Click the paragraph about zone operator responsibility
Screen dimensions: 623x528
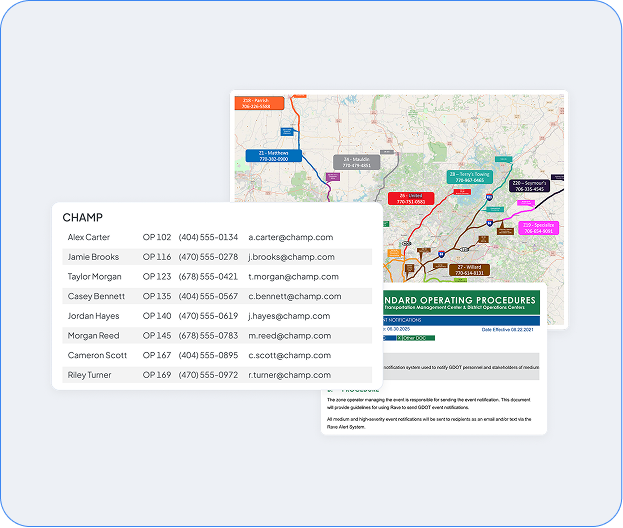tap(428, 404)
